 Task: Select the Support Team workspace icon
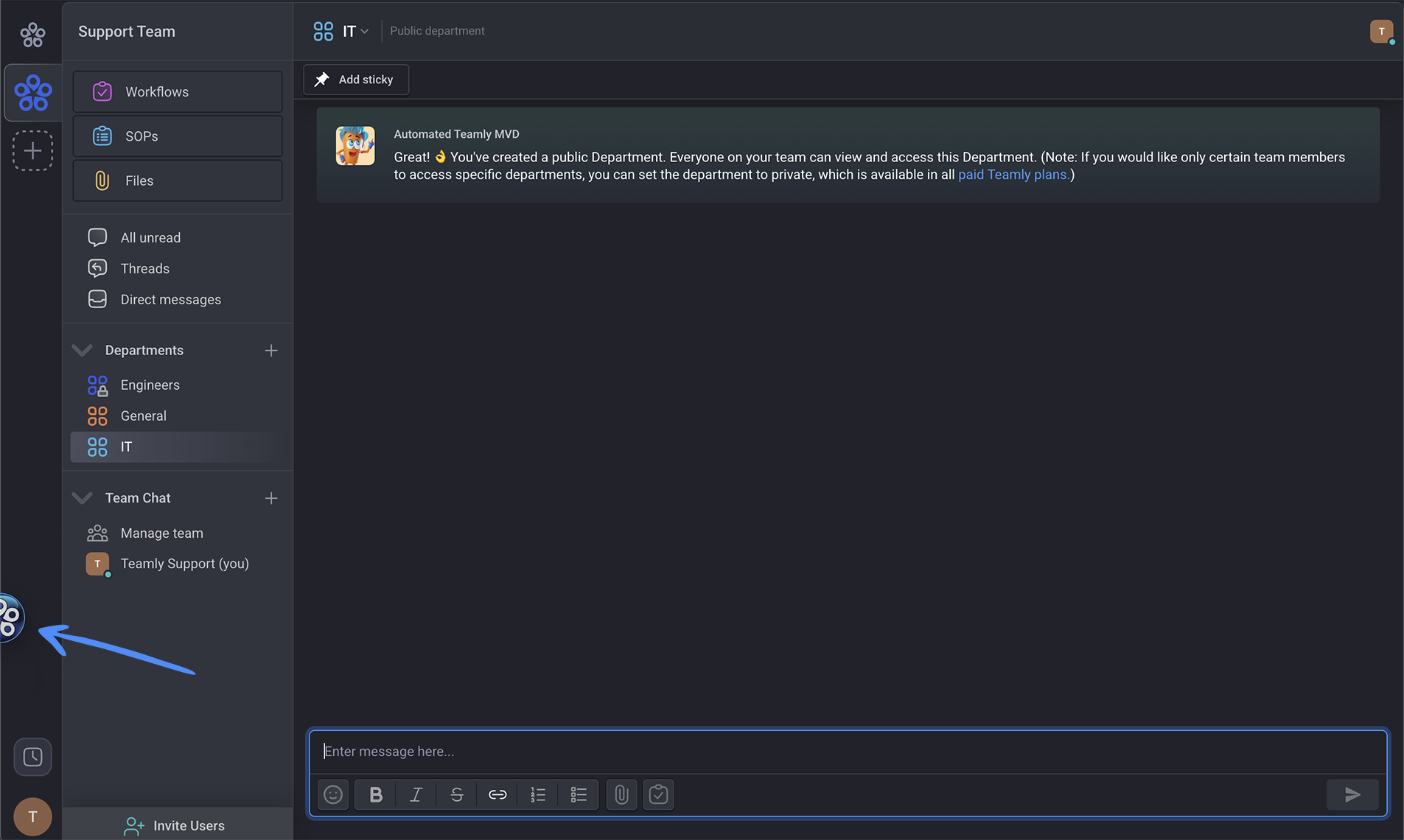click(33, 93)
